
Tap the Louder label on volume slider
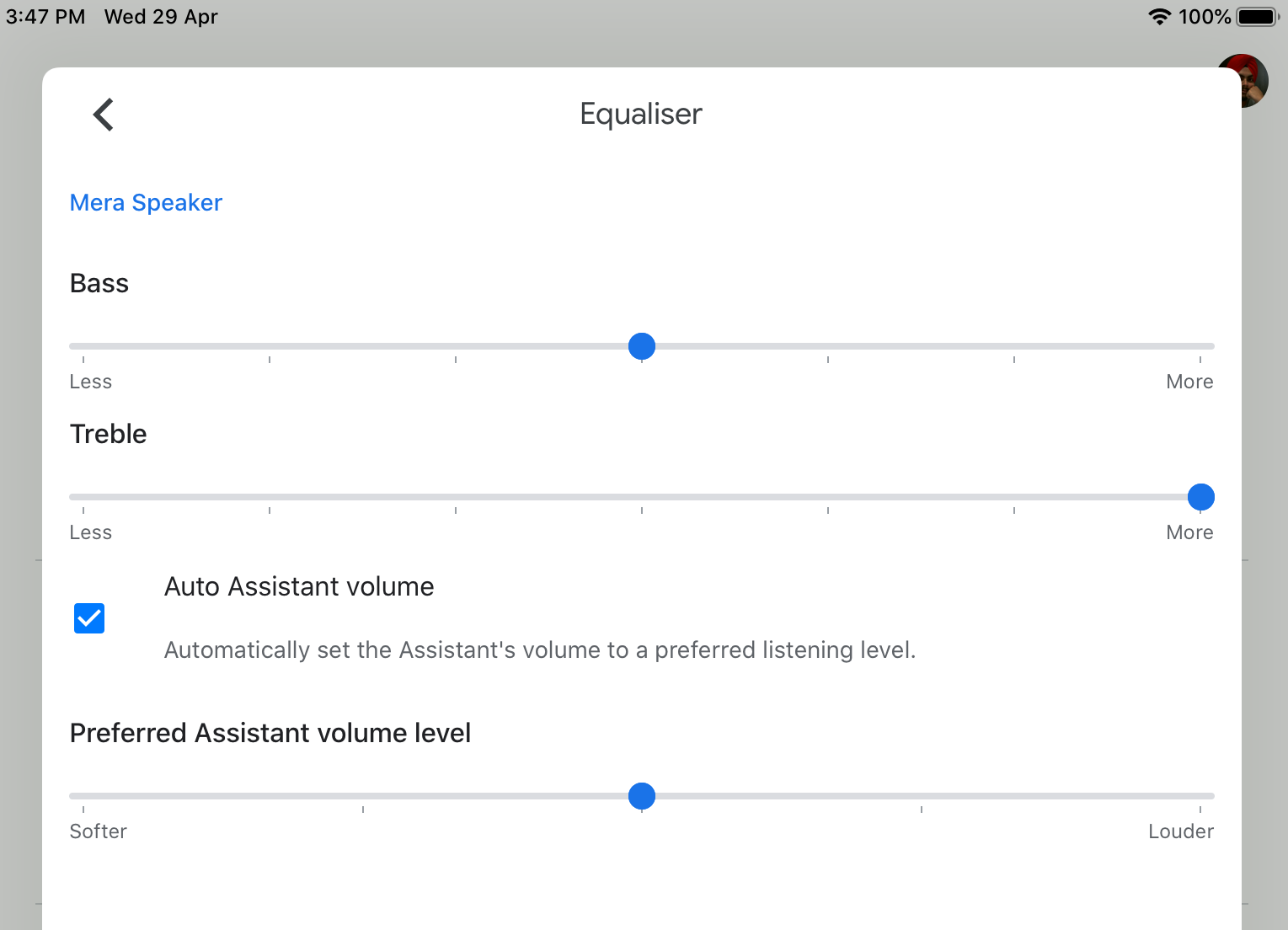pyautogui.click(x=1180, y=831)
